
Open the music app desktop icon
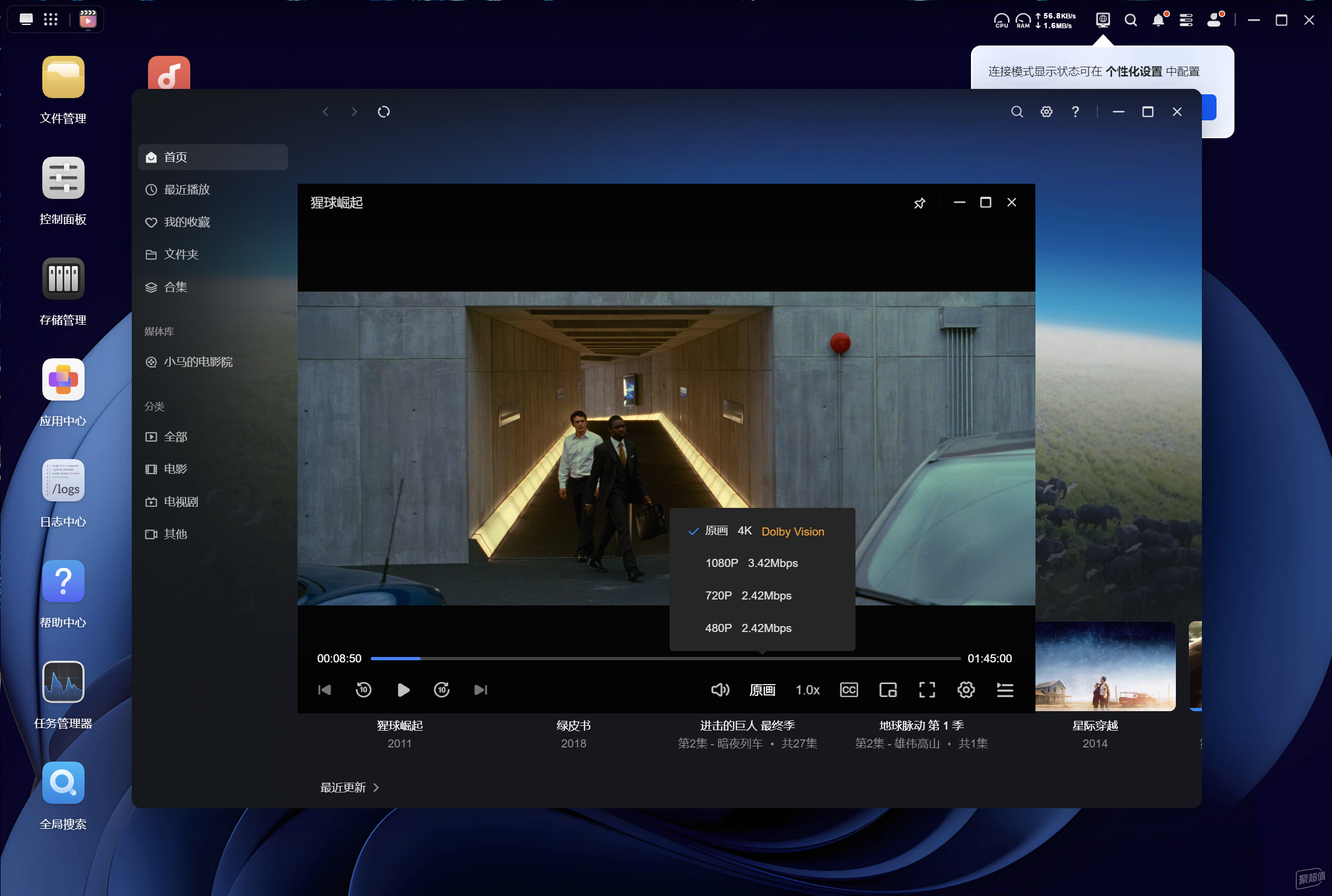(169, 73)
